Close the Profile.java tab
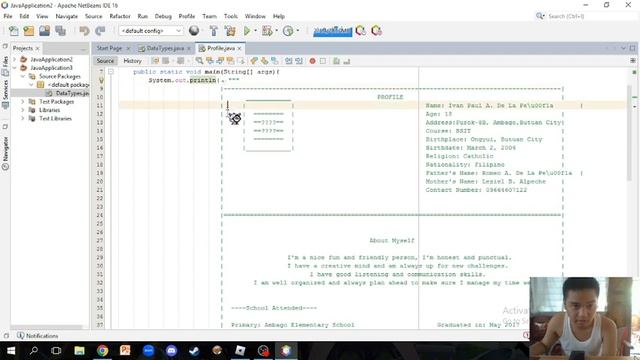Viewport: 640px width, 360px height. 240,49
